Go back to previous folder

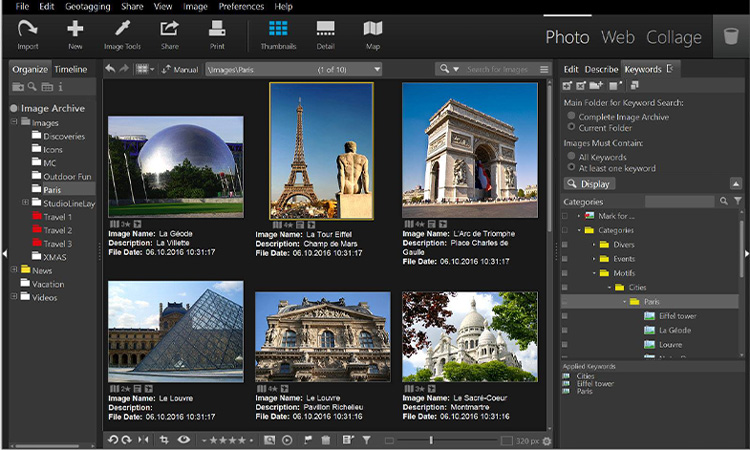click(x=110, y=69)
